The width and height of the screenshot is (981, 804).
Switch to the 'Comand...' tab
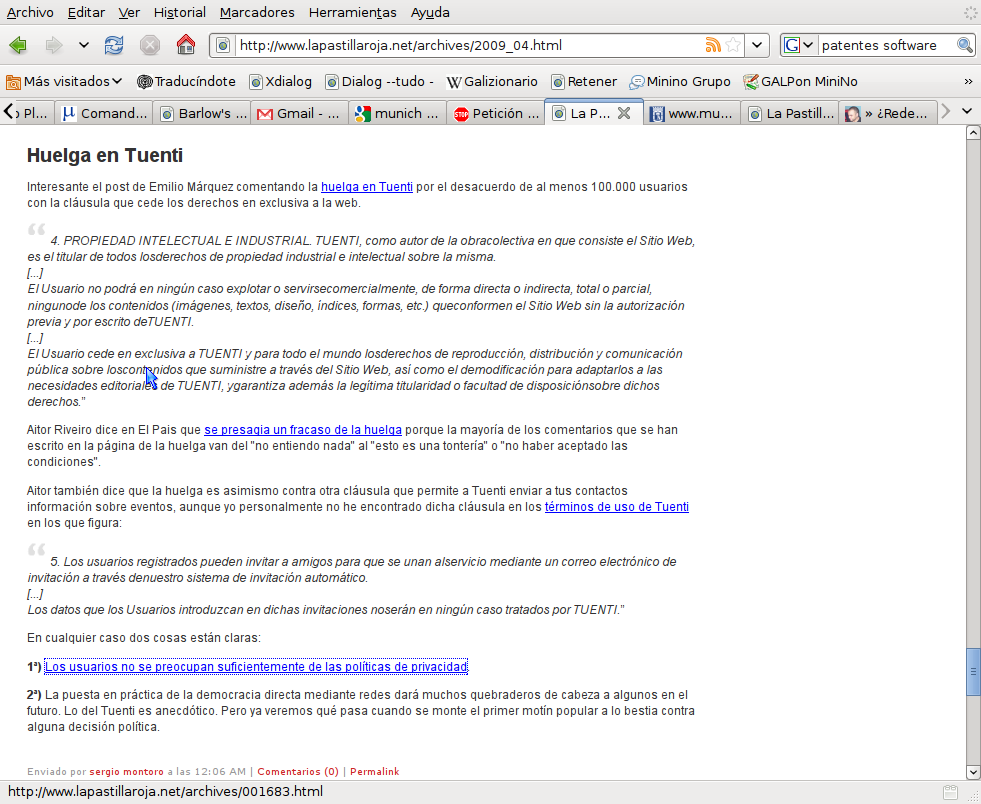(x=104, y=113)
